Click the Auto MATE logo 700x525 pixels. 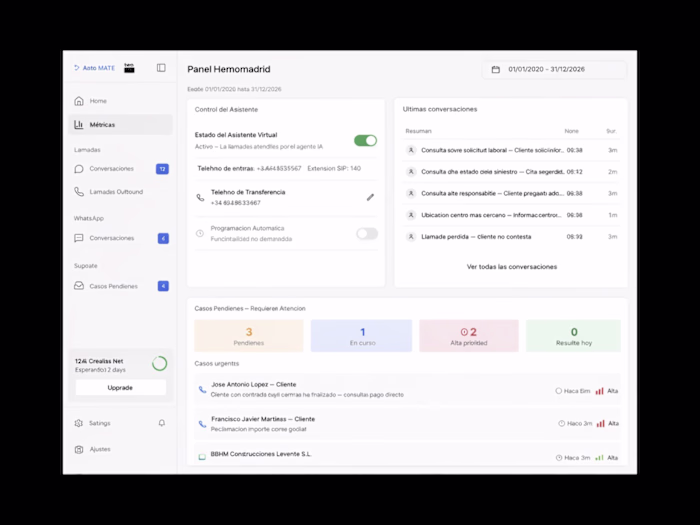[x=94, y=68]
